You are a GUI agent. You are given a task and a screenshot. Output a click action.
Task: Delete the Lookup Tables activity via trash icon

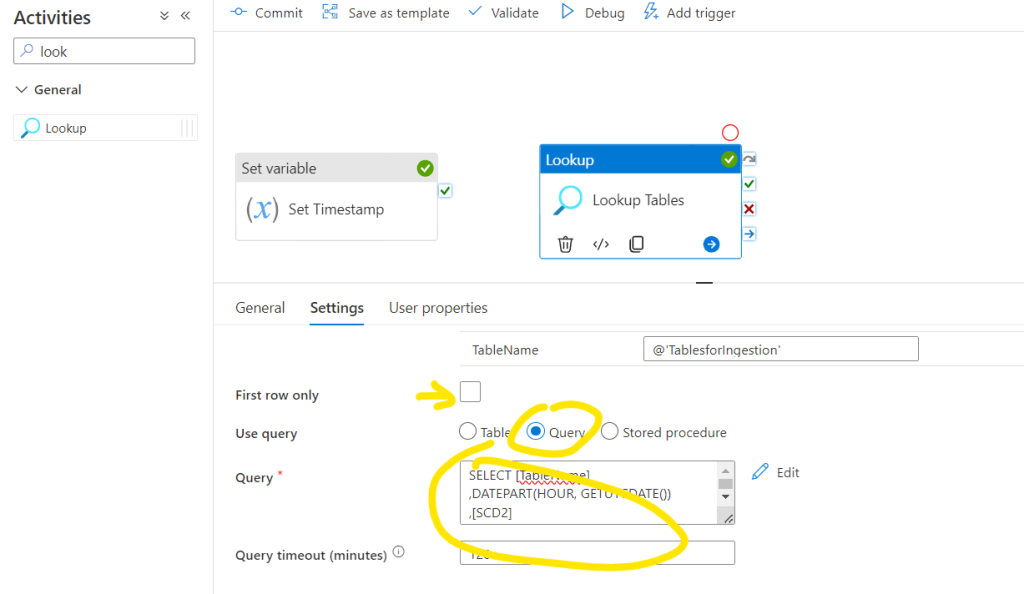pyautogui.click(x=565, y=244)
